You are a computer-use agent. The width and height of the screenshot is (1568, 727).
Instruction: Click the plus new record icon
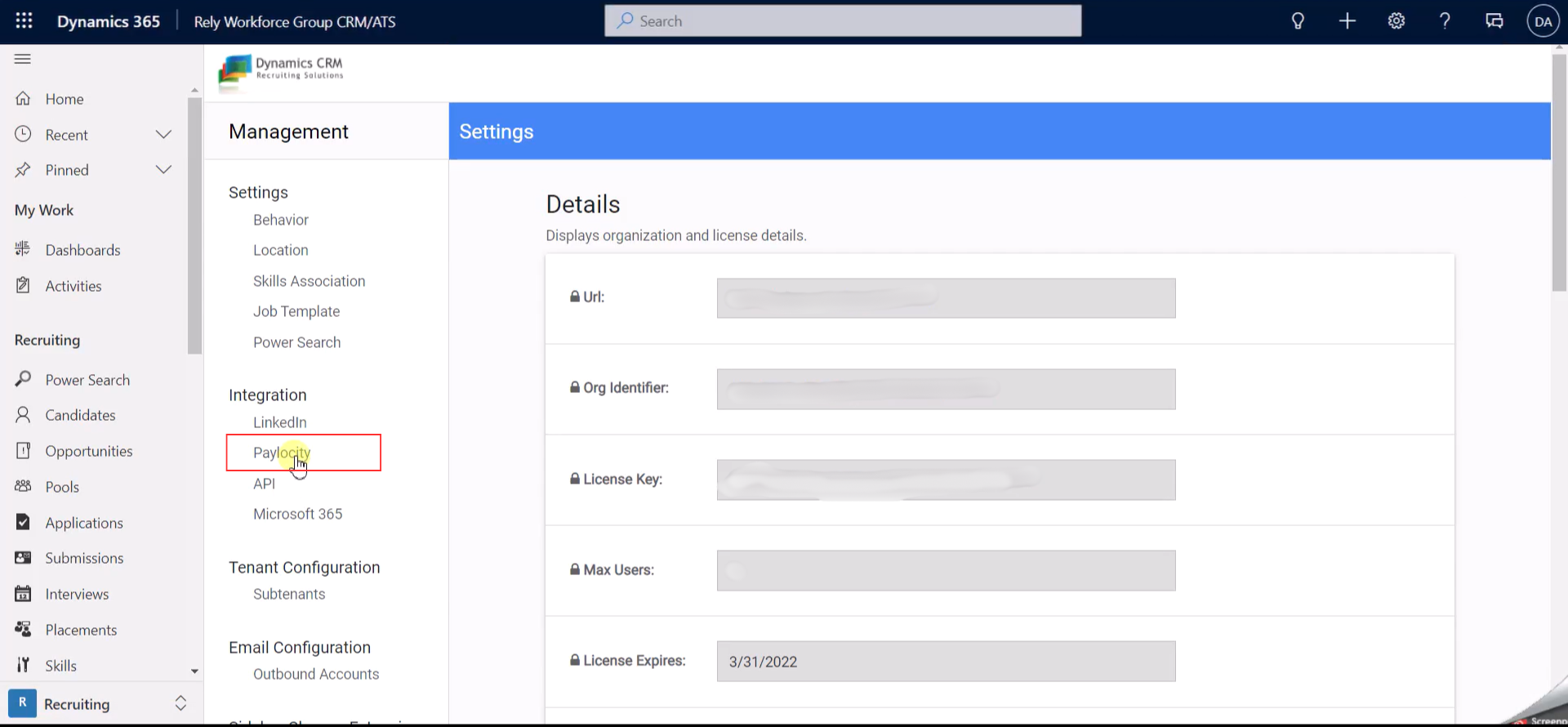coord(1347,21)
